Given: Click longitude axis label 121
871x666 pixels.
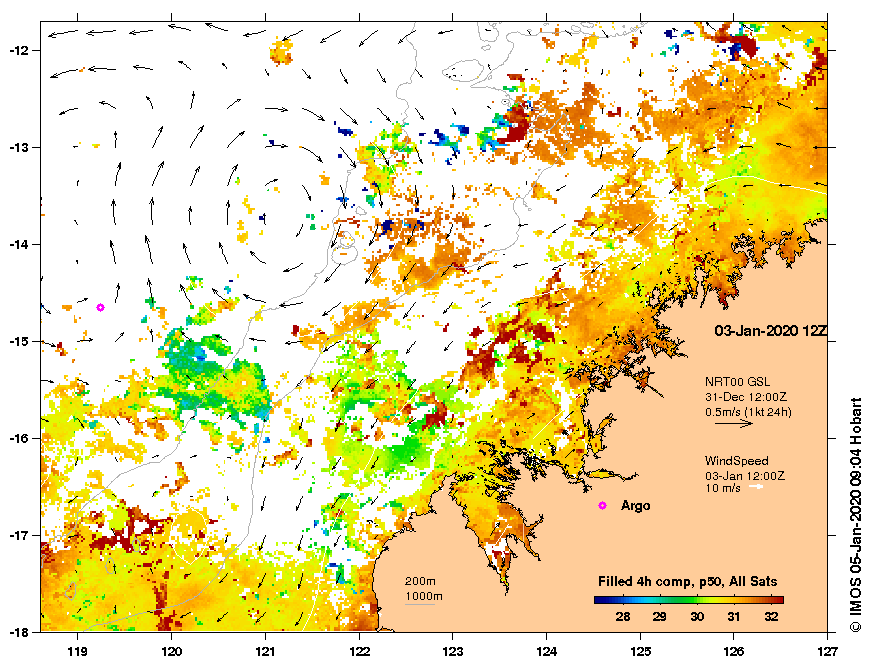Looking at the screenshot, I should pos(265,652).
